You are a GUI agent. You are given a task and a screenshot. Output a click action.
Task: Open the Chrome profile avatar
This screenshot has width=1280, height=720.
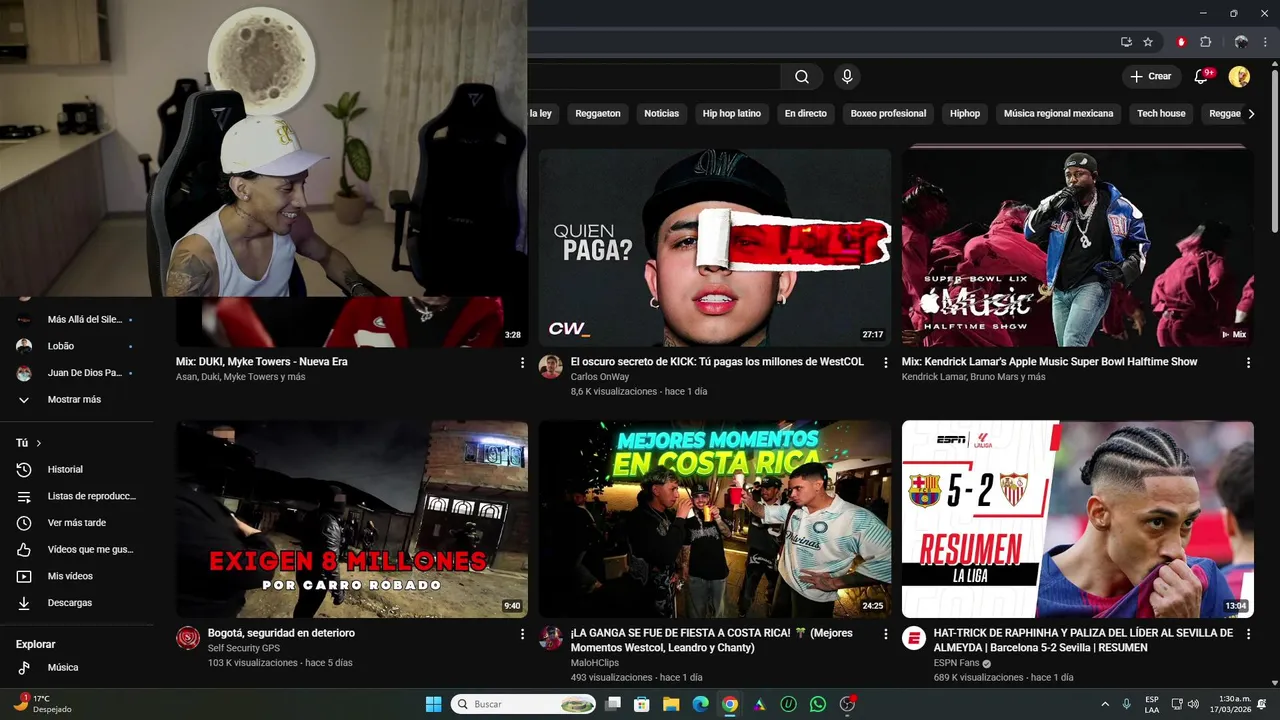1241,42
